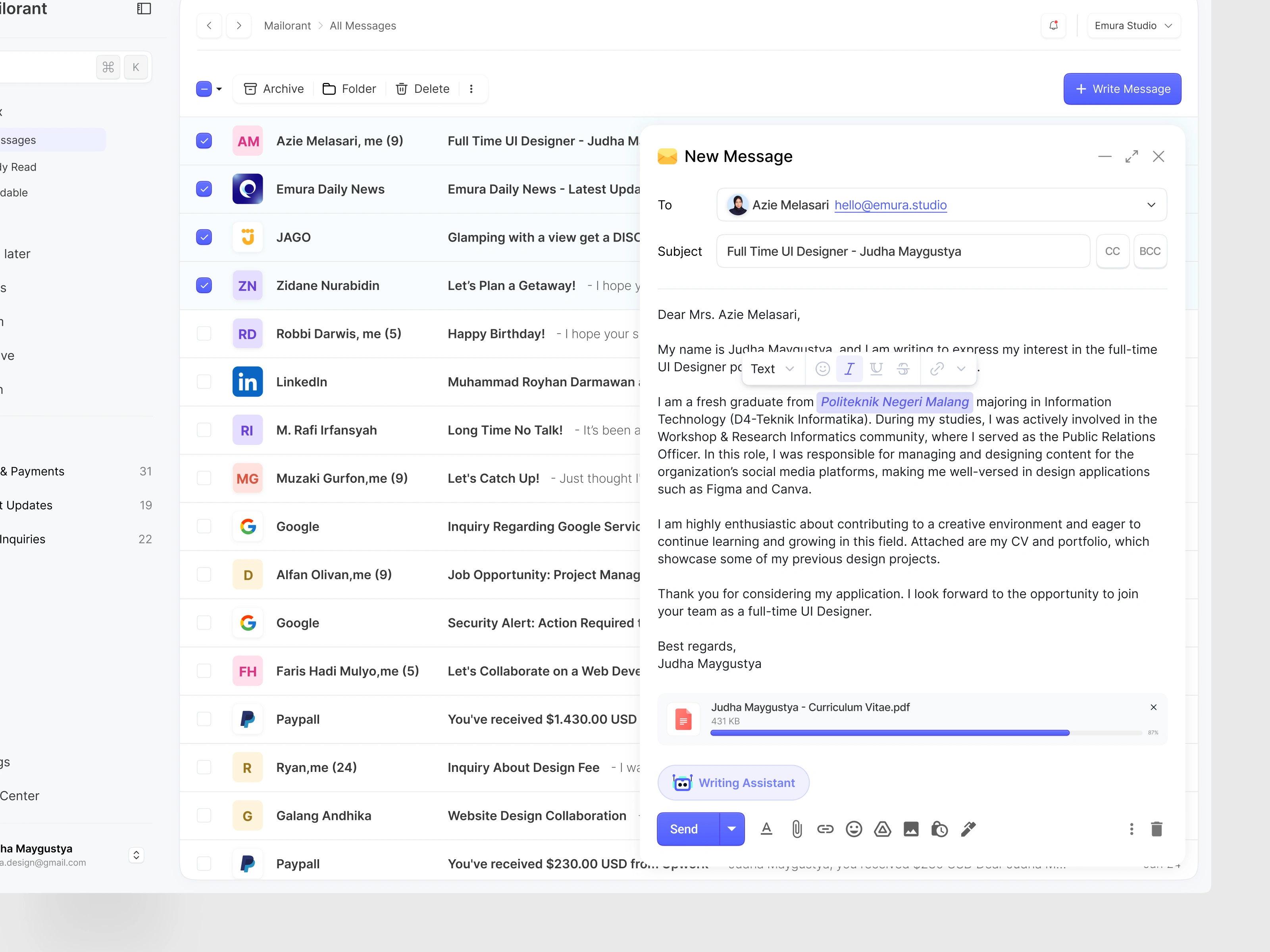Expand the Emura Studio account dropdown
This screenshot has width=1270, height=952.
pos(1133,26)
